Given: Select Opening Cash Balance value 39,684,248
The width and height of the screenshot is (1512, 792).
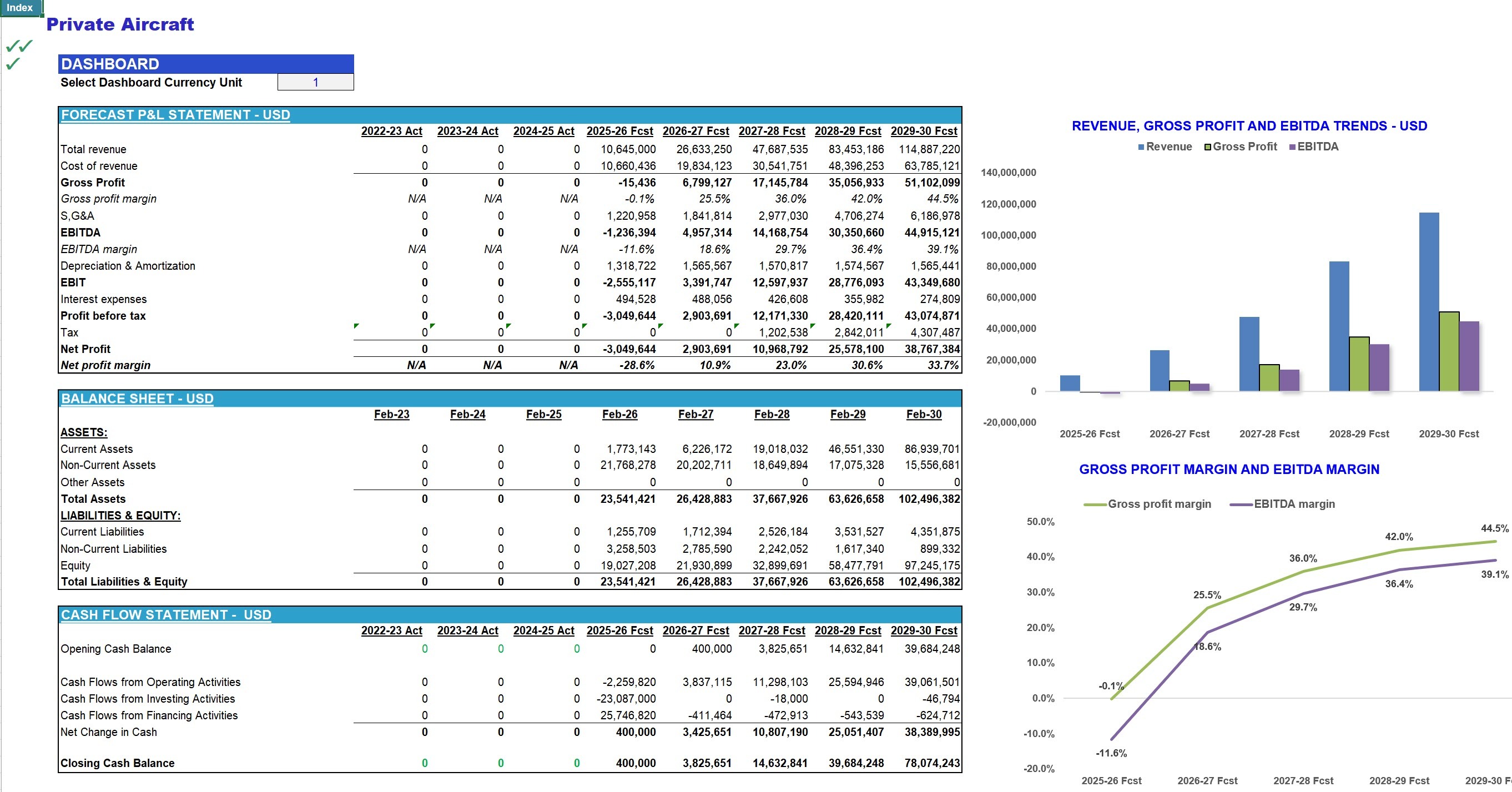Looking at the screenshot, I should [x=932, y=649].
